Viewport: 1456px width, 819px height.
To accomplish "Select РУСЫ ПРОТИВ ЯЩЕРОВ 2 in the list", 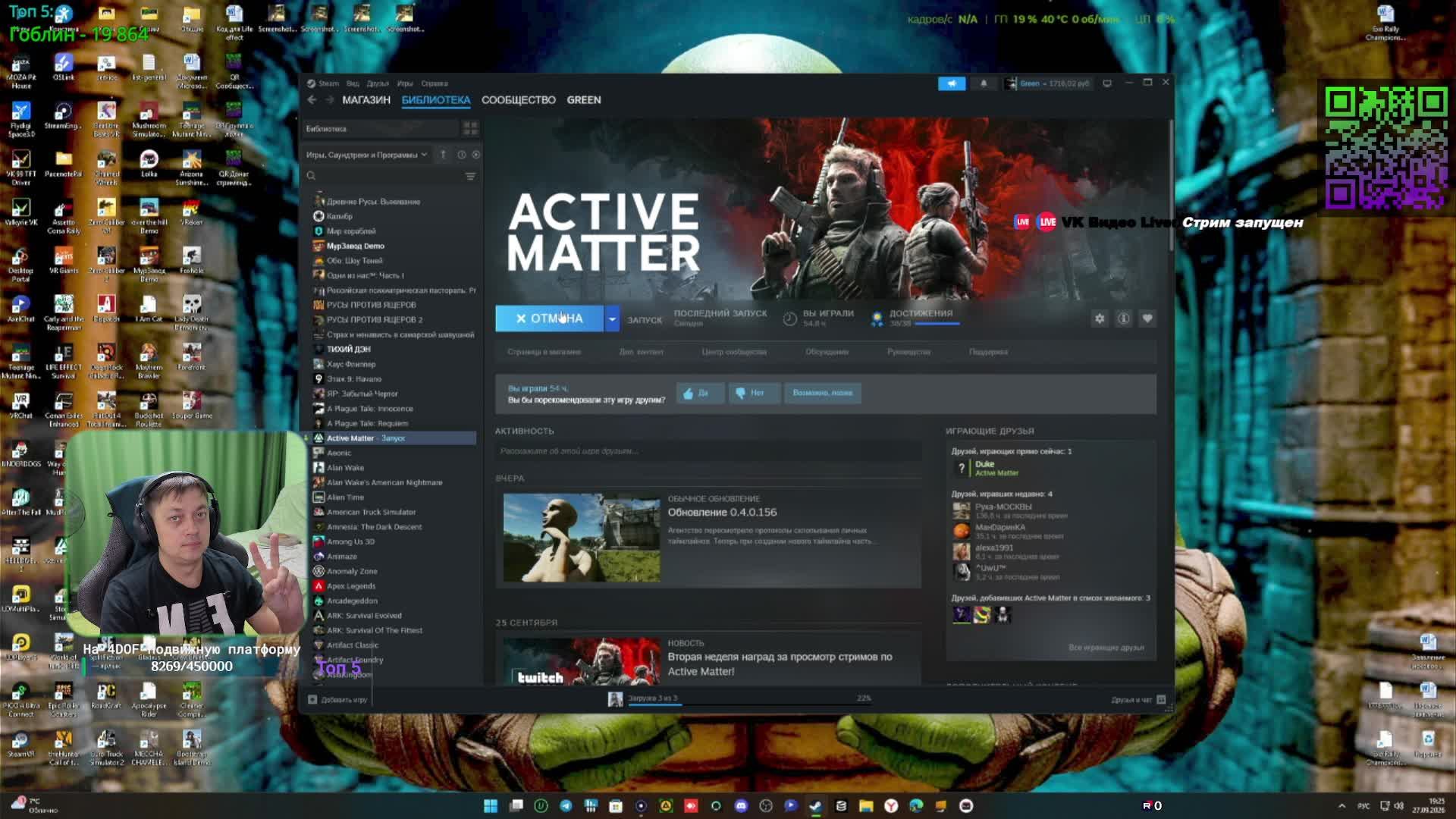I will [375, 320].
